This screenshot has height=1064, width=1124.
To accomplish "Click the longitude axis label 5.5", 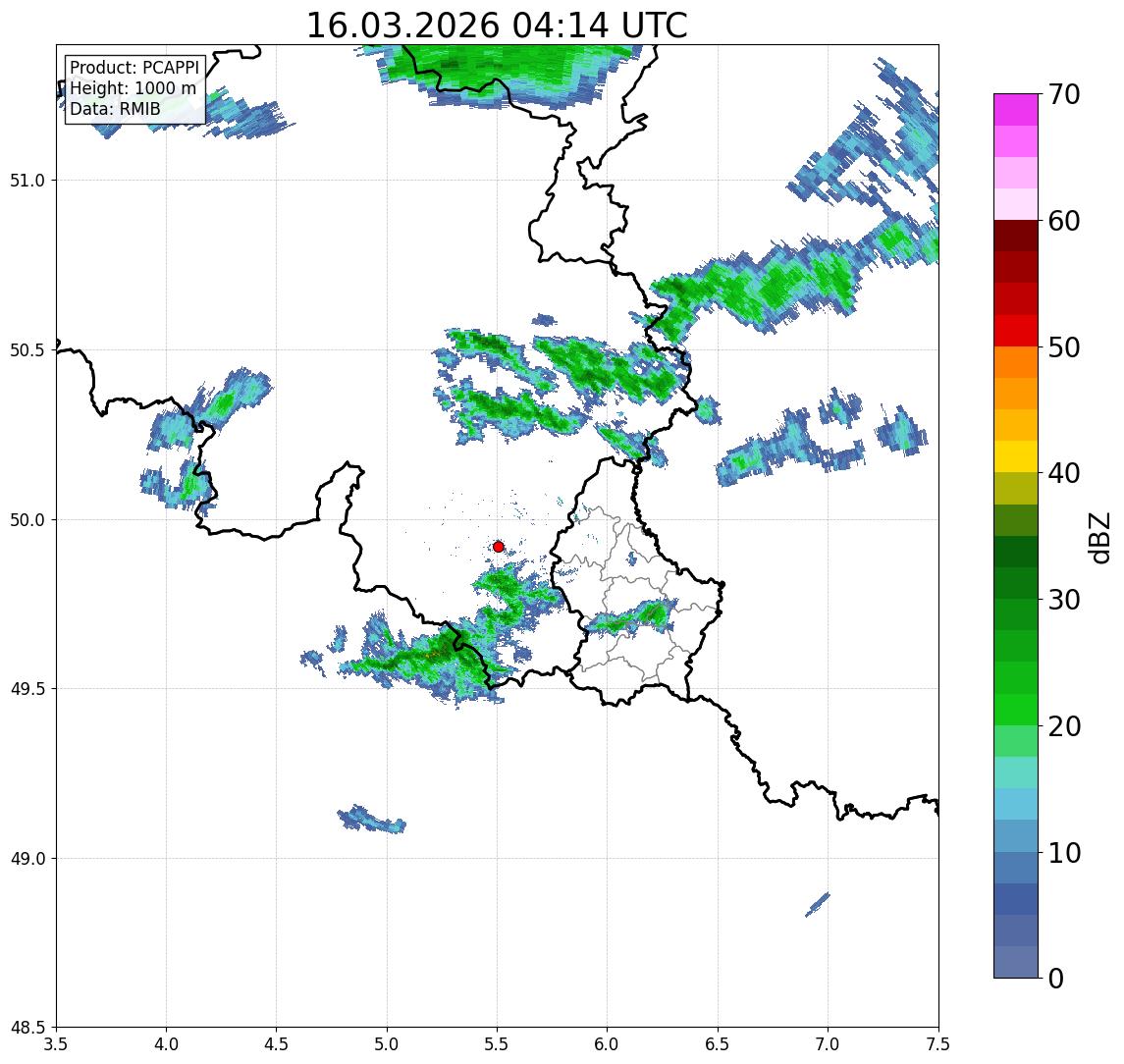I will [498, 1044].
